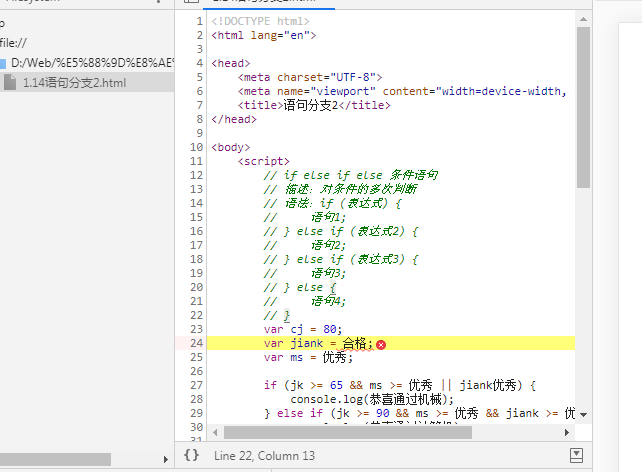
Task: Click the <!DOCTYPE html> line
Action: 260,21
